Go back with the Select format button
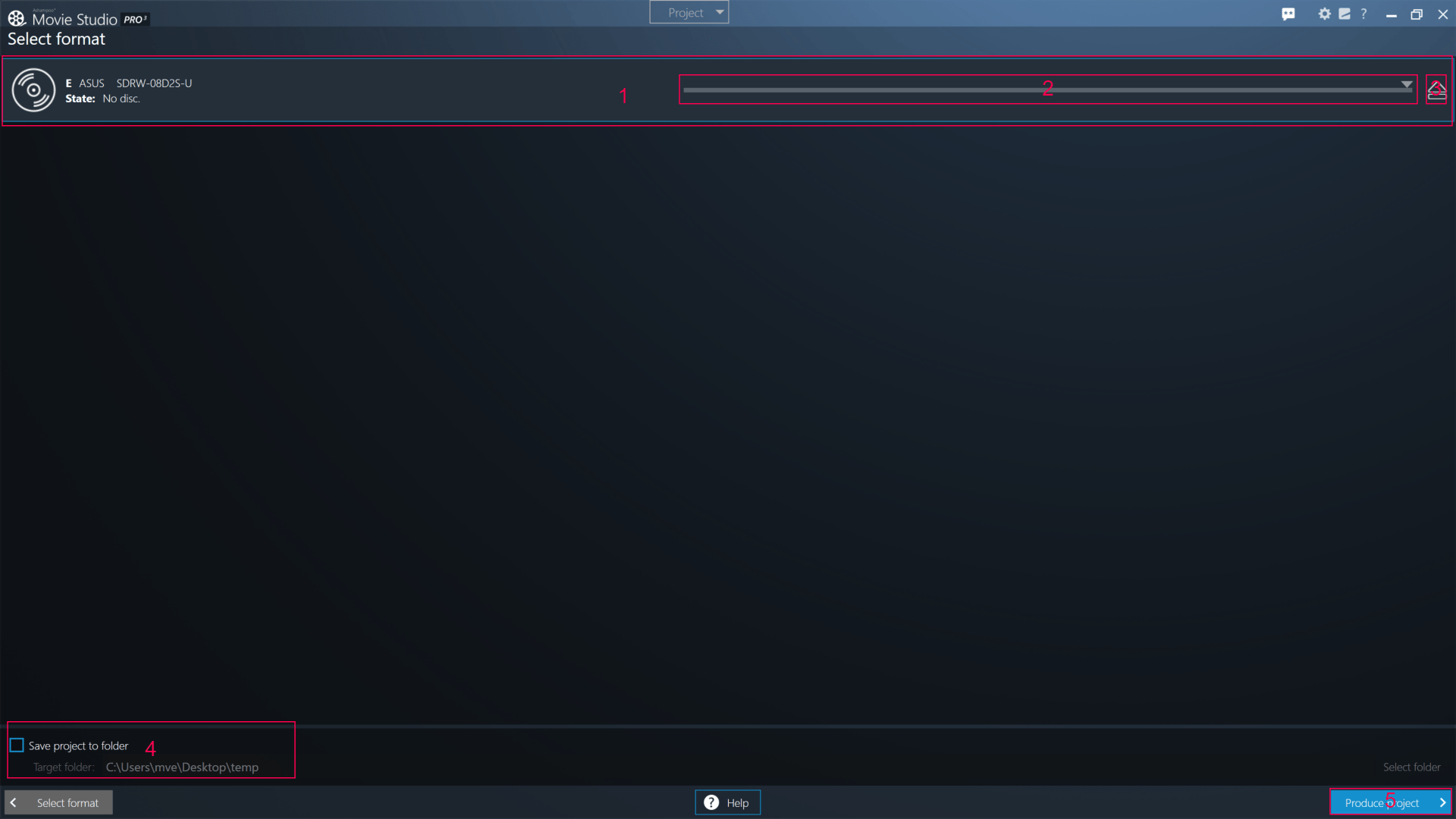 58,802
